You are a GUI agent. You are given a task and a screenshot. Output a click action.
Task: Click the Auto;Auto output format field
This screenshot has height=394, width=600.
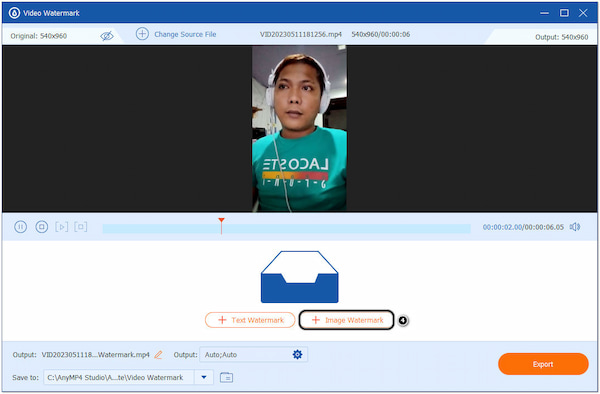click(x=253, y=355)
